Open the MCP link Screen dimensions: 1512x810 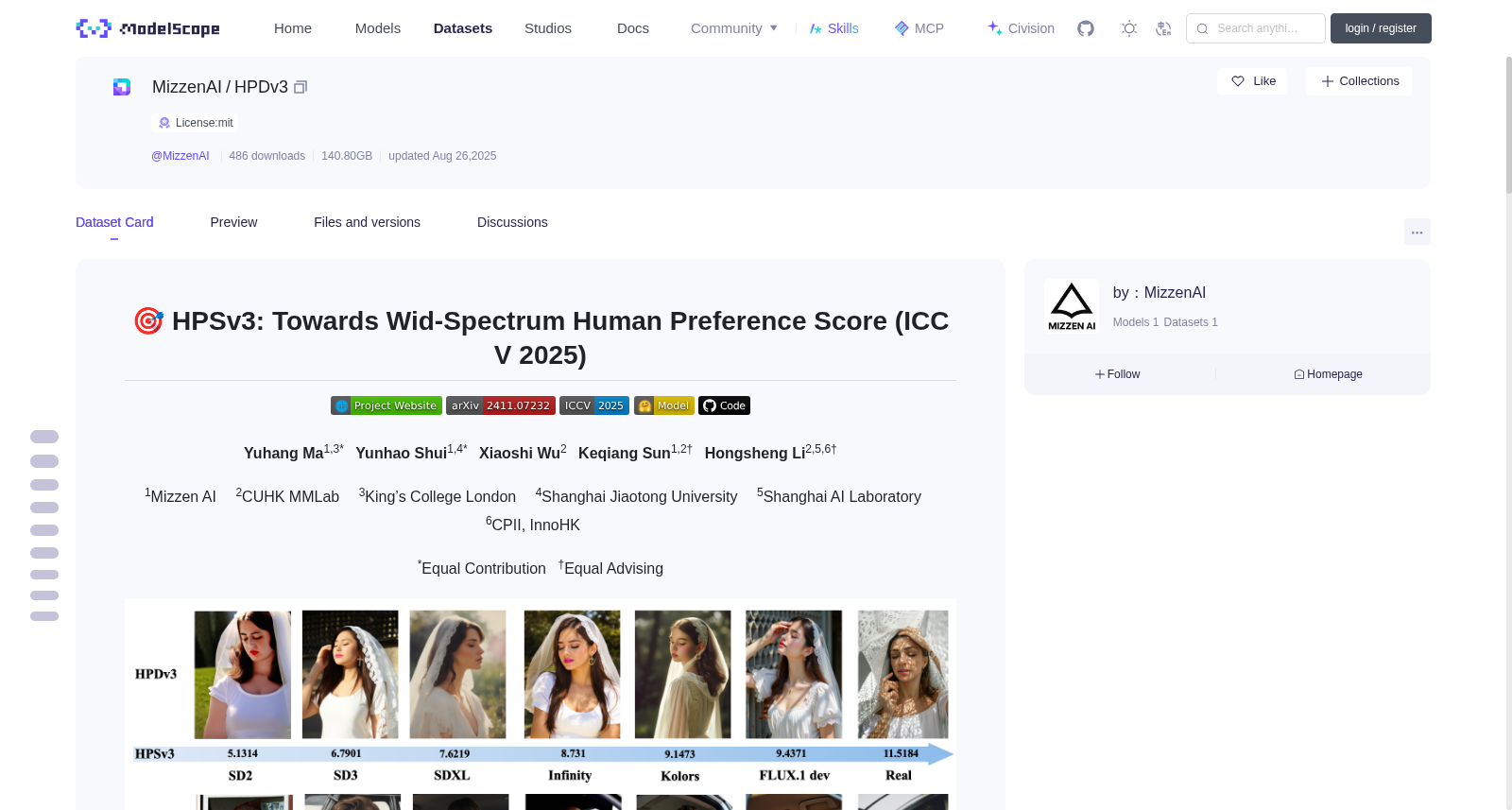(x=919, y=28)
